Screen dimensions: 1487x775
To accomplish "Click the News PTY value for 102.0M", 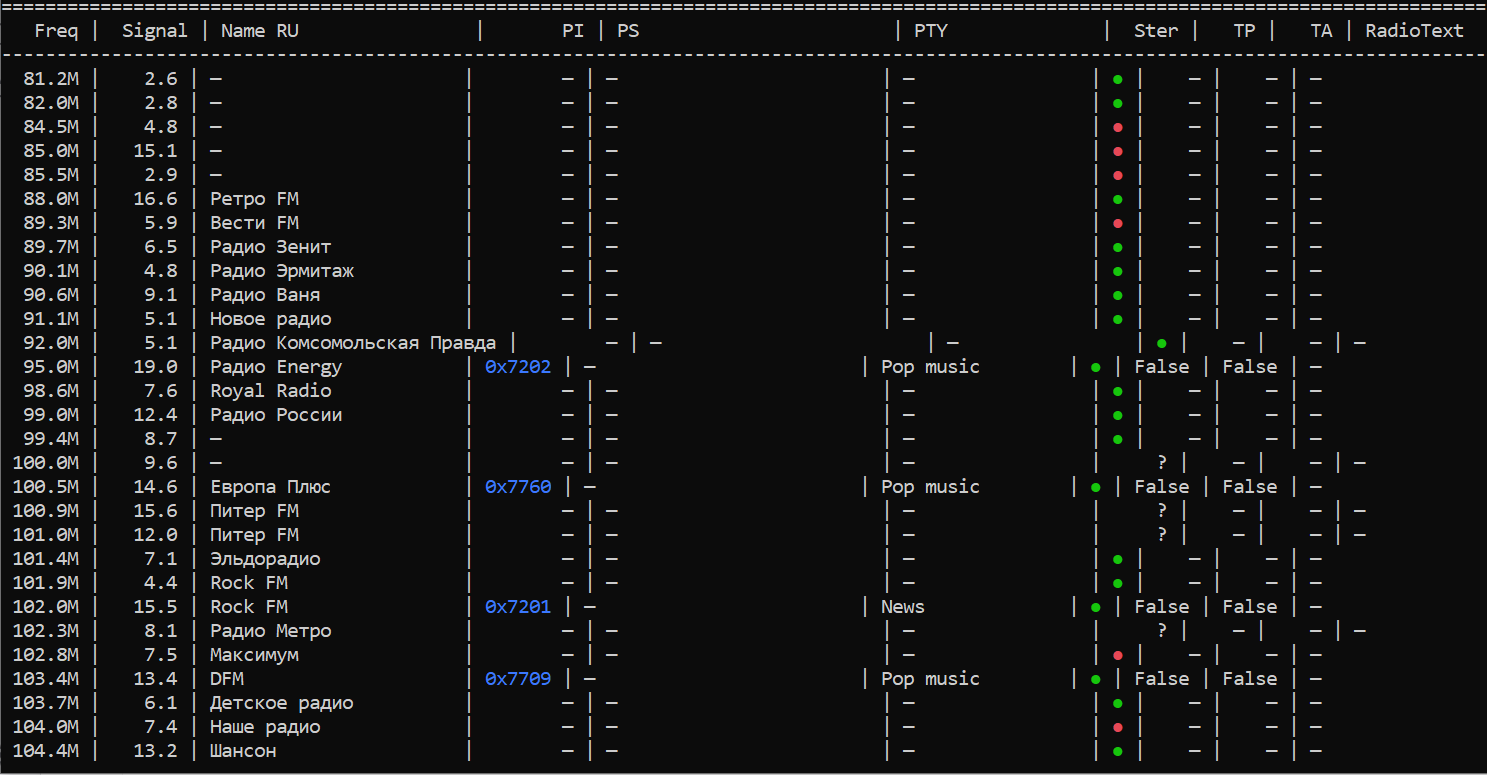I will coord(903,607).
